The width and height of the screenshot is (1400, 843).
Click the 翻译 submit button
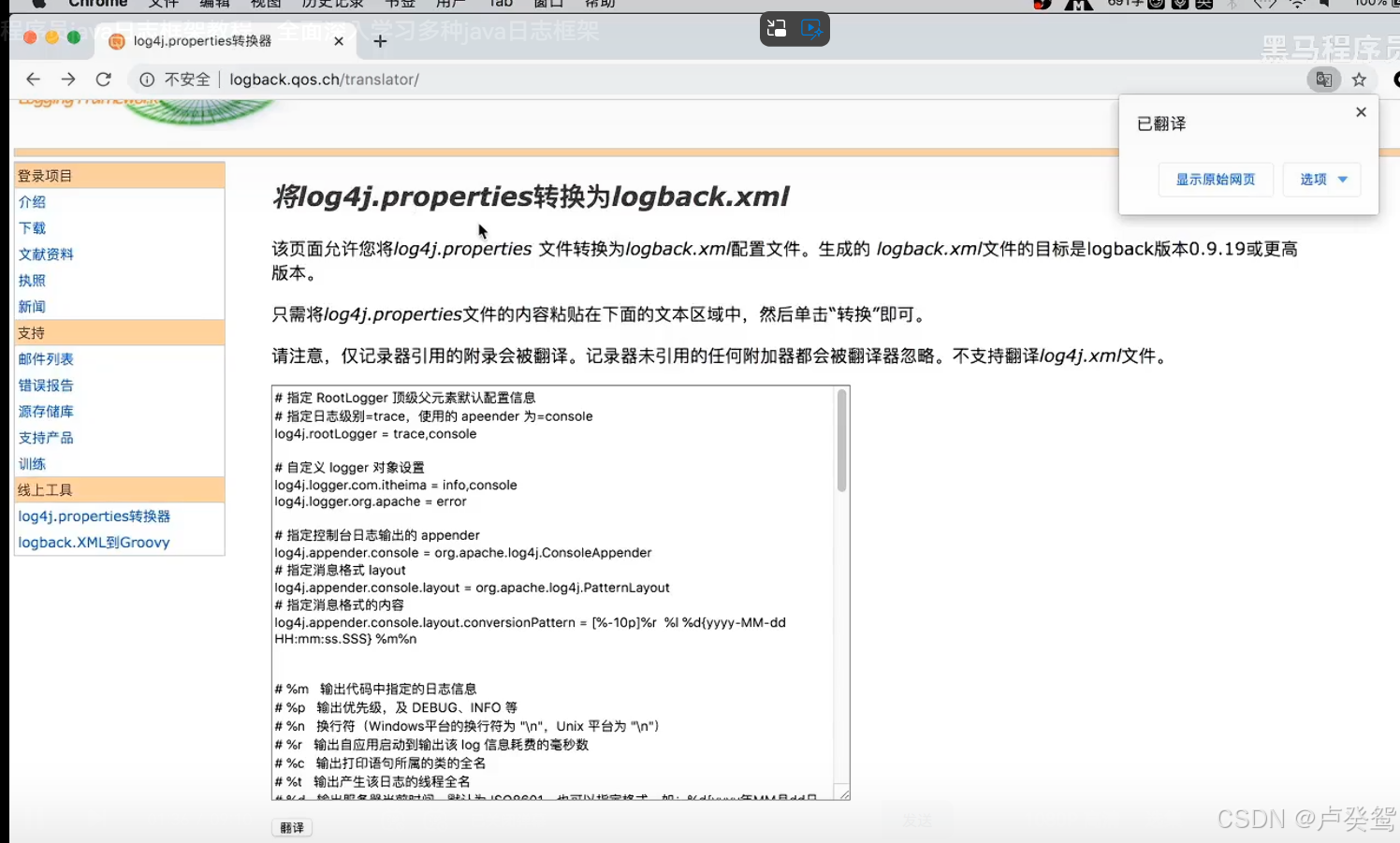point(292,828)
